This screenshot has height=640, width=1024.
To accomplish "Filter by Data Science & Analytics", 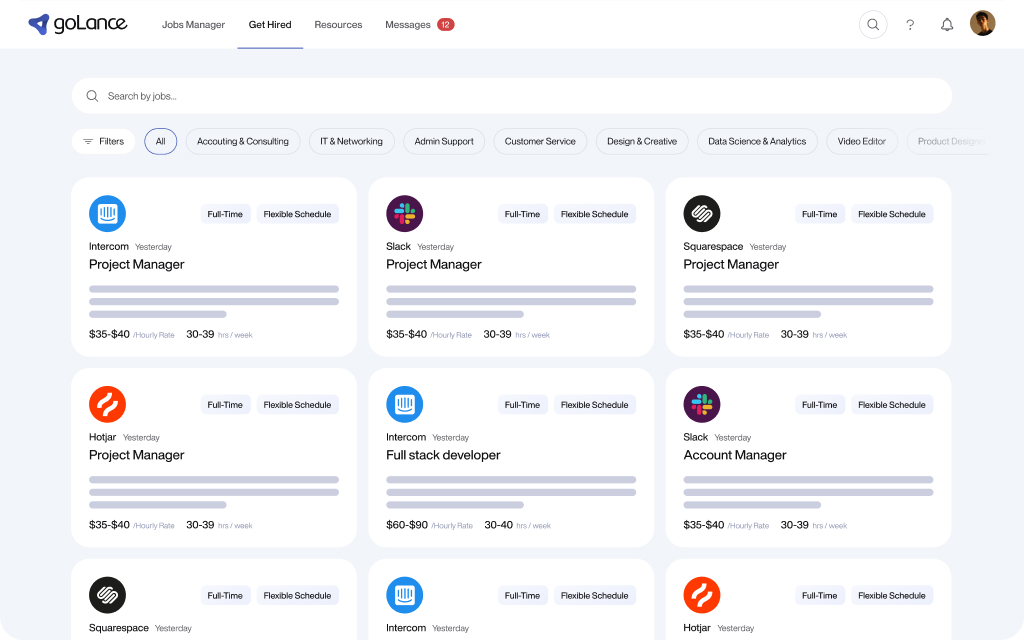I will click(758, 141).
